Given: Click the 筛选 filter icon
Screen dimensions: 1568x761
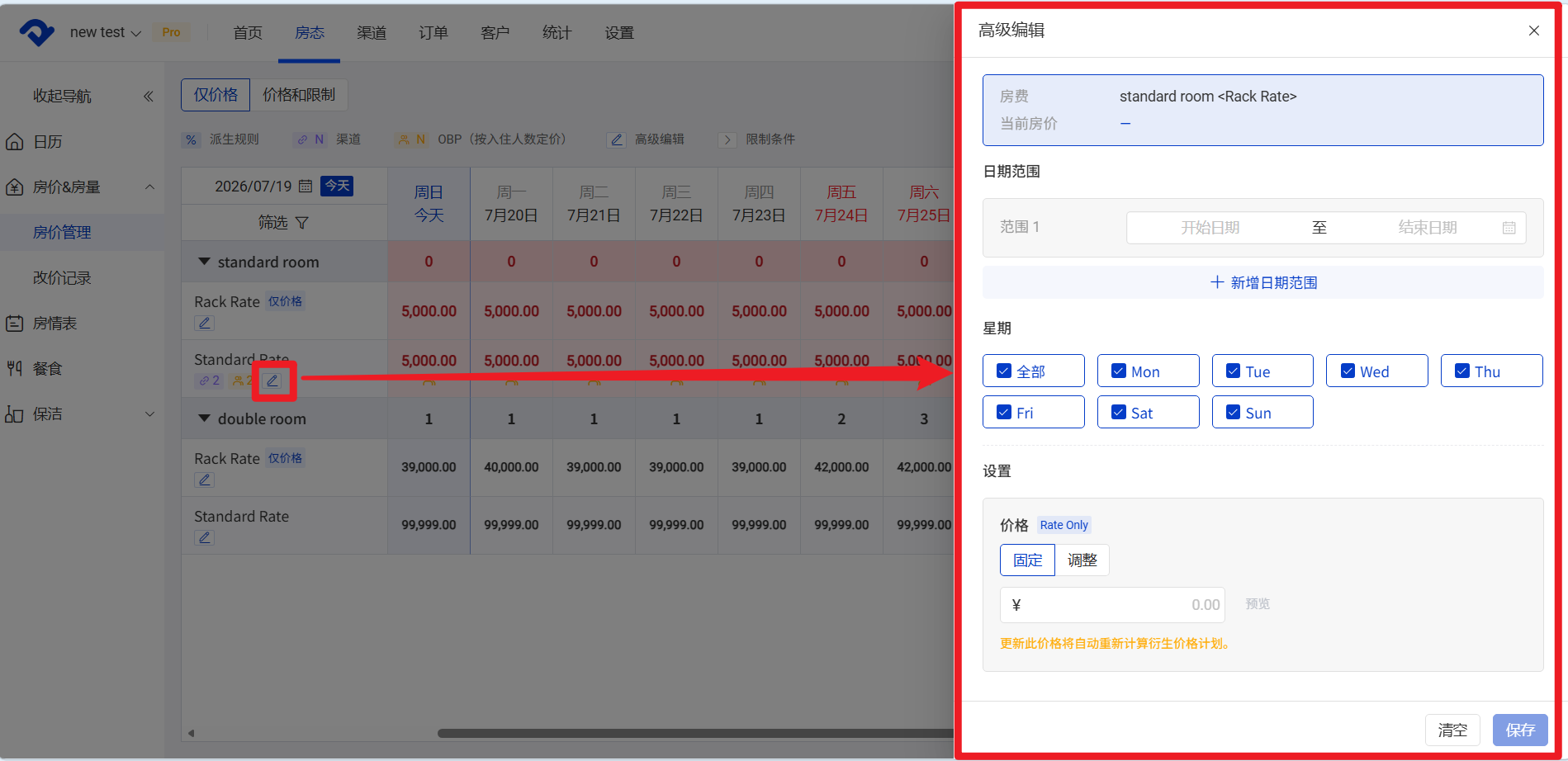Looking at the screenshot, I should click(302, 223).
